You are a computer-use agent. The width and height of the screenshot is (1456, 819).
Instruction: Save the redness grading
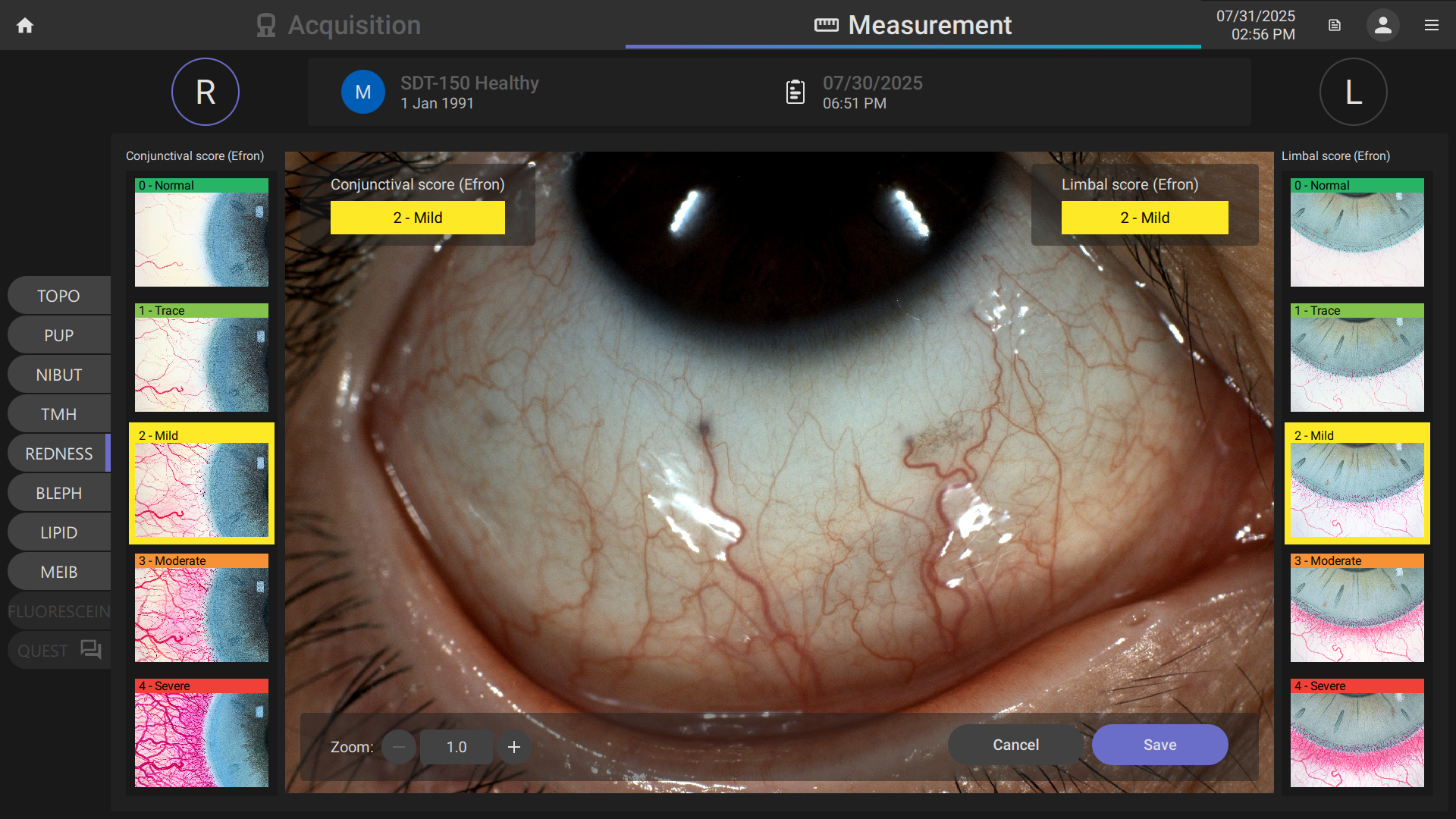coord(1159,745)
